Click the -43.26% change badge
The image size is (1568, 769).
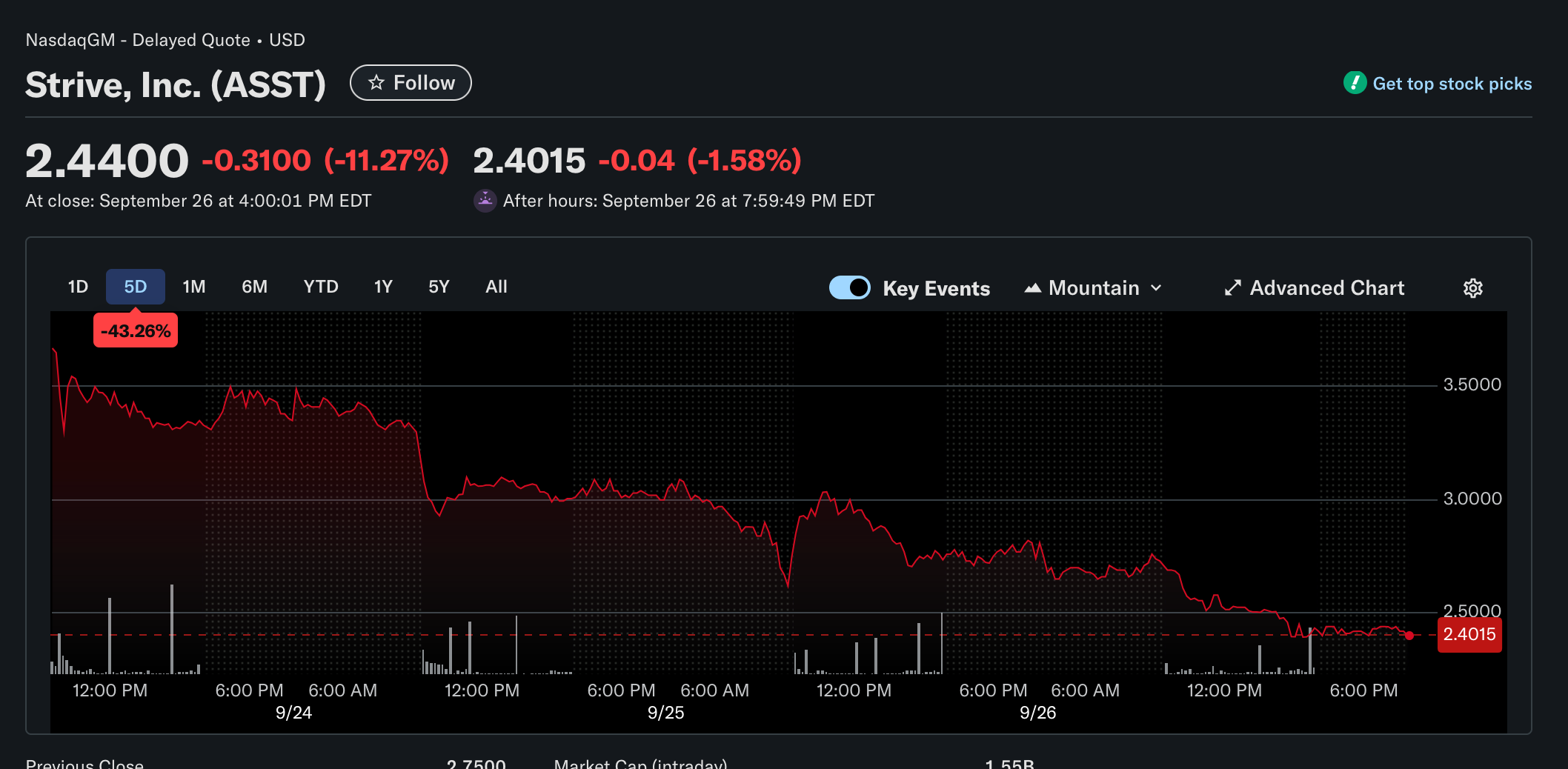[136, 330]
